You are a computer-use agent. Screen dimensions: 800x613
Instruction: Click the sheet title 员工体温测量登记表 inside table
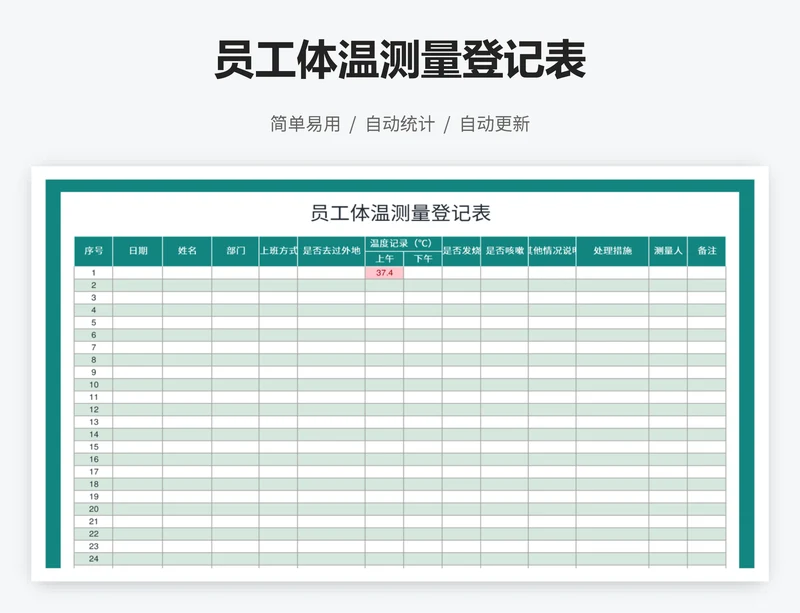click(401, 213)
